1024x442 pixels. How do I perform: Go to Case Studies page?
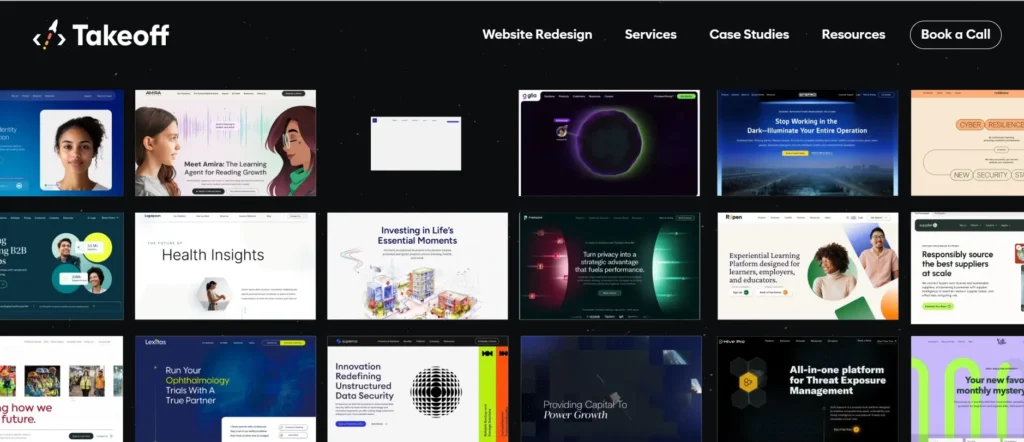pyautogui.click(x=749, y=35)
